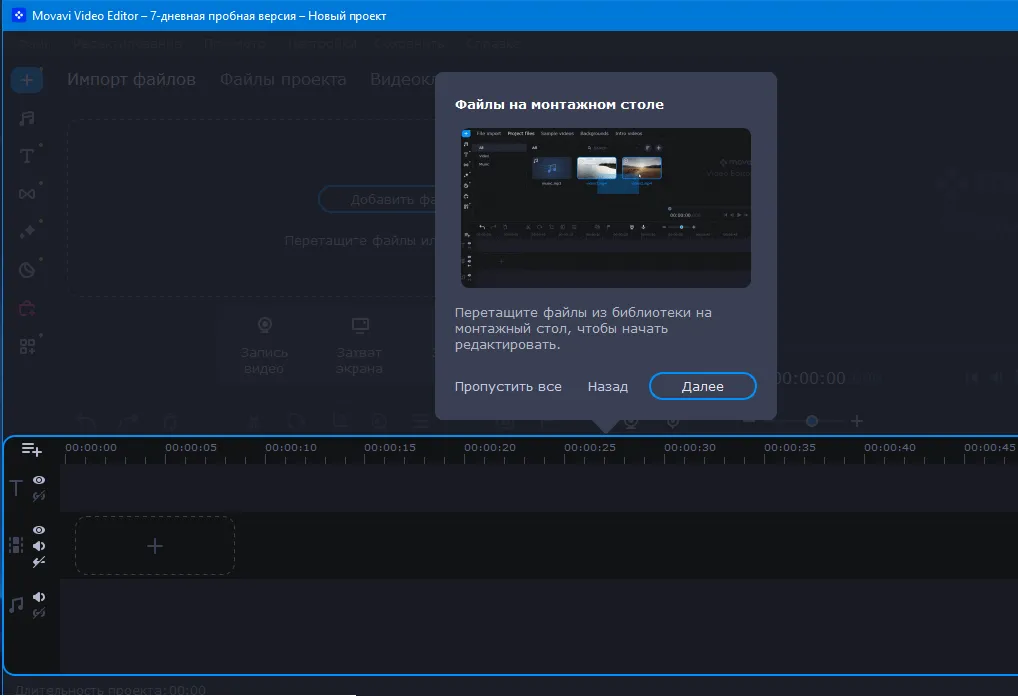Select the Add track icon on timeline
The image size is (1018, 696).
(x=30, y=450)
